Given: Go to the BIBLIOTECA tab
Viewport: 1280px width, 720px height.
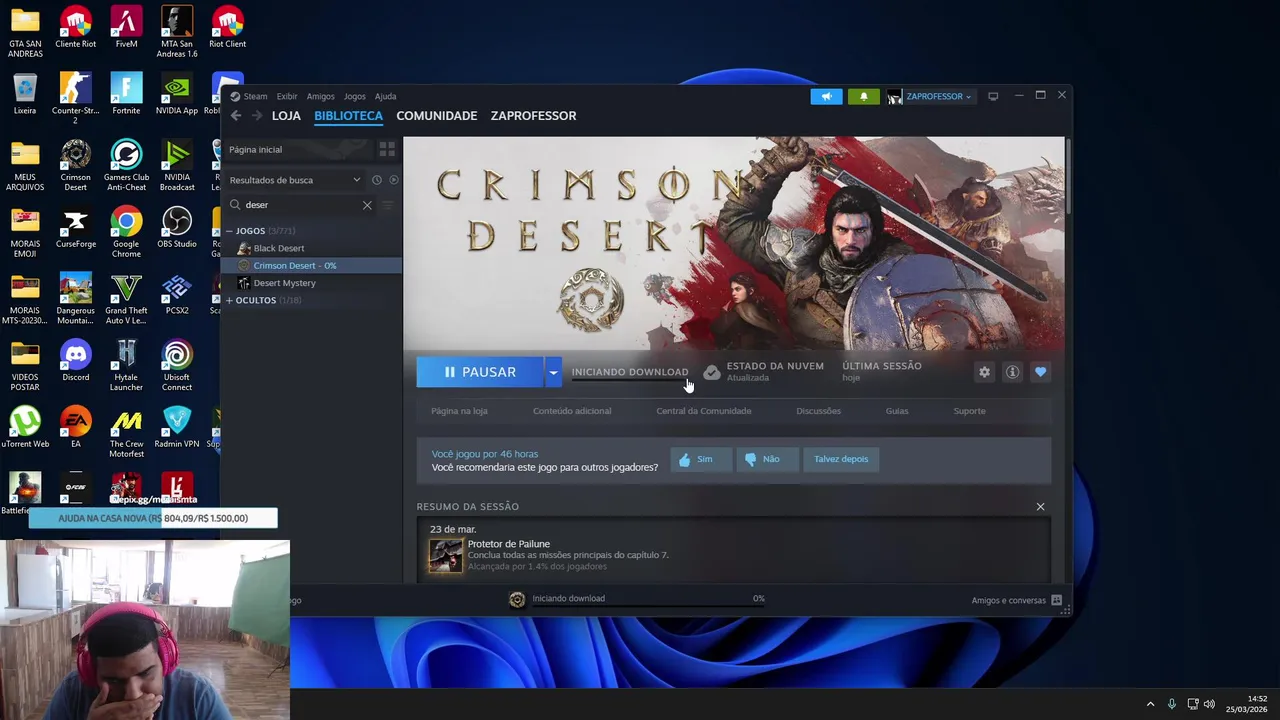Looking at the screenshot, I should tap(348, 116).
